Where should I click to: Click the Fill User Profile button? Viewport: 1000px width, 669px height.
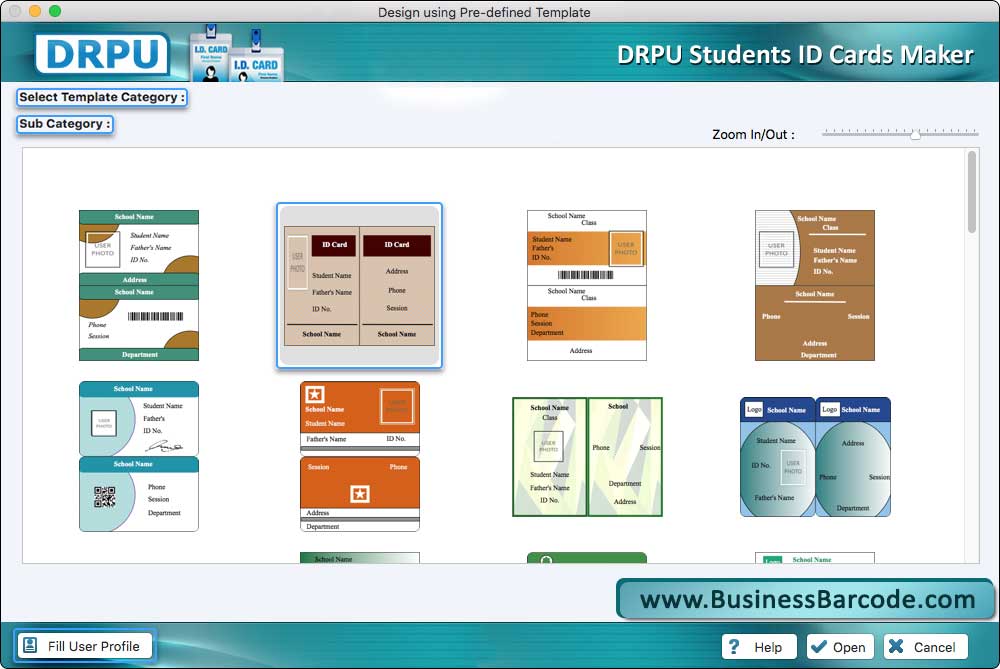pyautogui.click(x=85, y=645)
